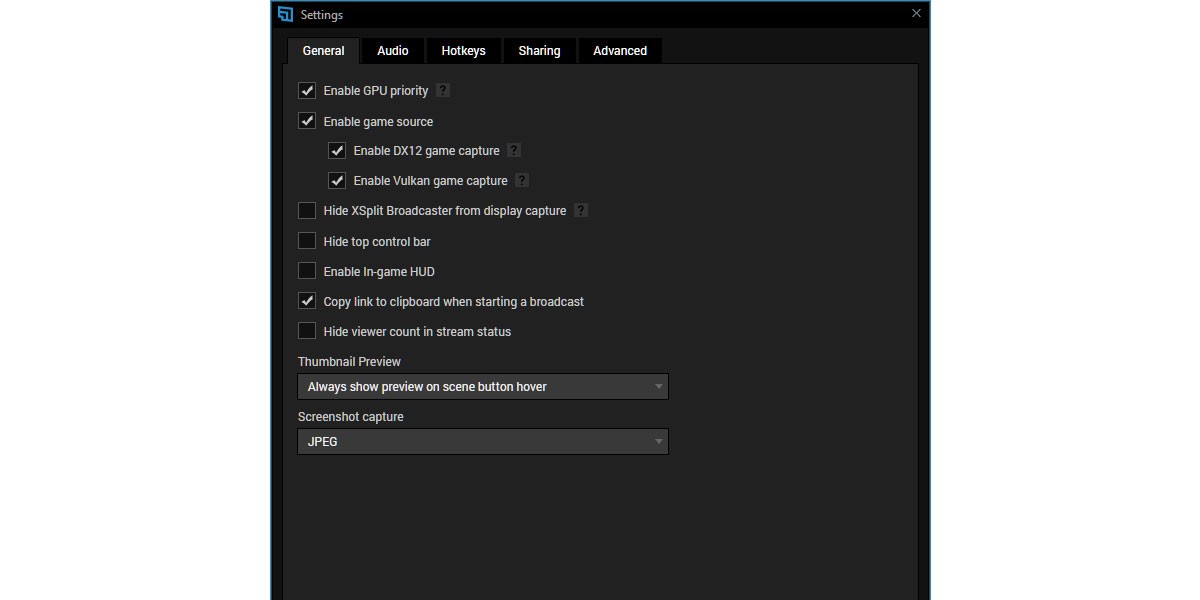
Task: Close the Settings window
Action: point(916,14)
